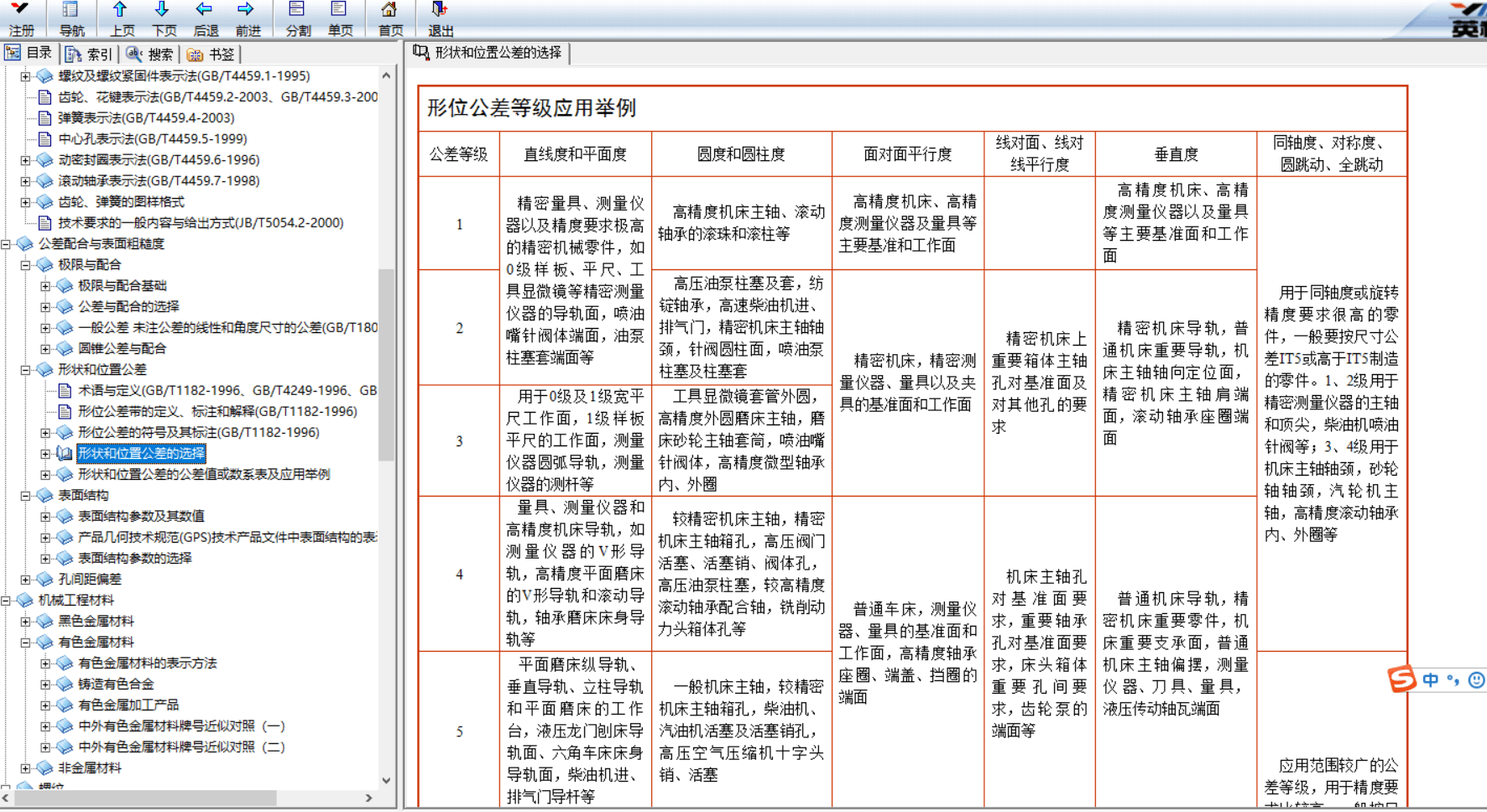Select 中外有色金属材料牌号近似对照 (二)
Viewport: 1487px width, 812px height.
[x=181, y=747]
